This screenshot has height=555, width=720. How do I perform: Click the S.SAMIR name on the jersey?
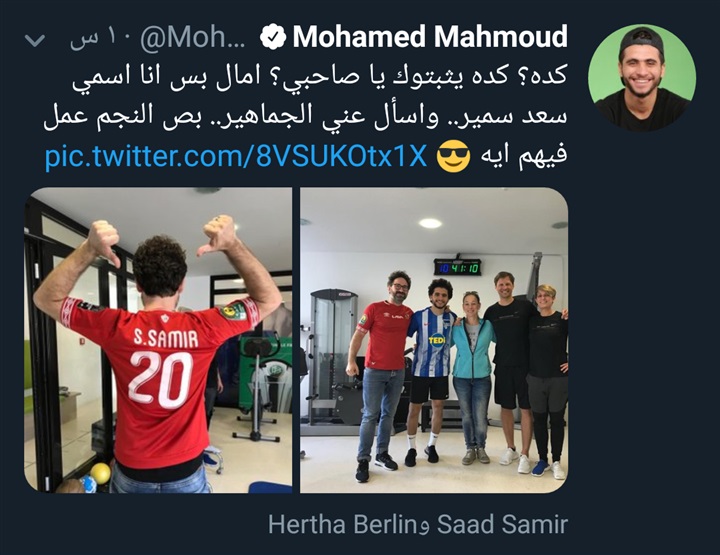click(x=166, y=338)
